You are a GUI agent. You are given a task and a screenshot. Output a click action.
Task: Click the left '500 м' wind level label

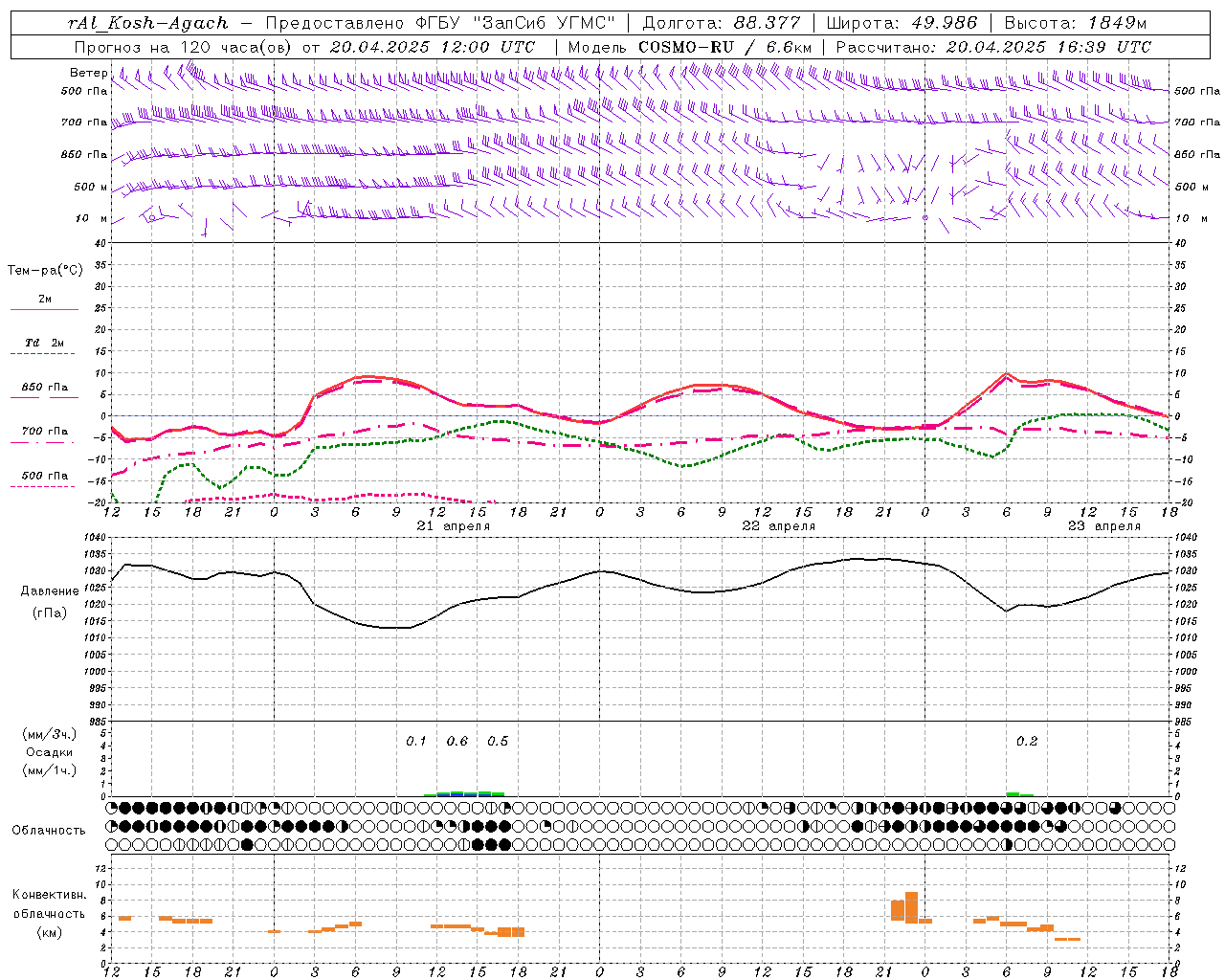[91, 187]
